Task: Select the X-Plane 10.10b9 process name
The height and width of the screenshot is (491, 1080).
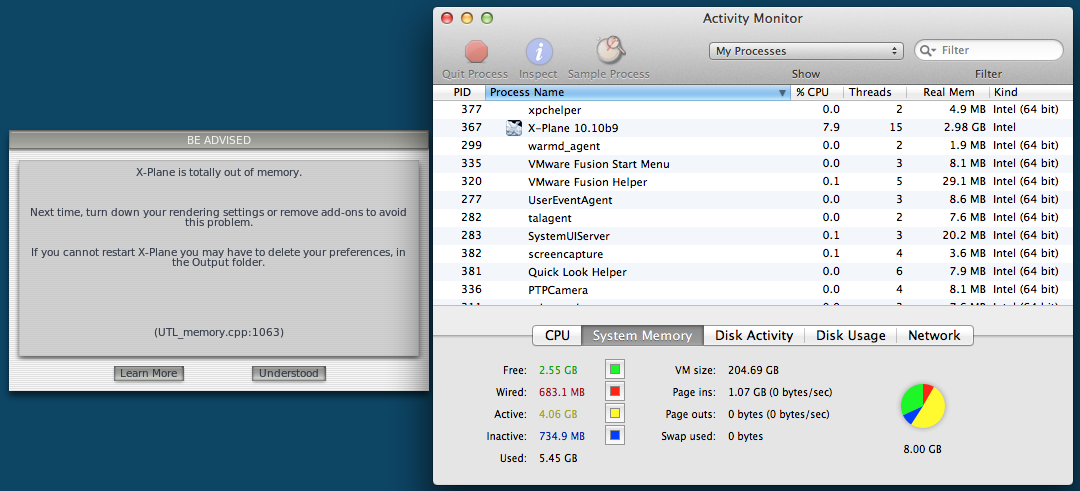Action: (x=571, y=127)
